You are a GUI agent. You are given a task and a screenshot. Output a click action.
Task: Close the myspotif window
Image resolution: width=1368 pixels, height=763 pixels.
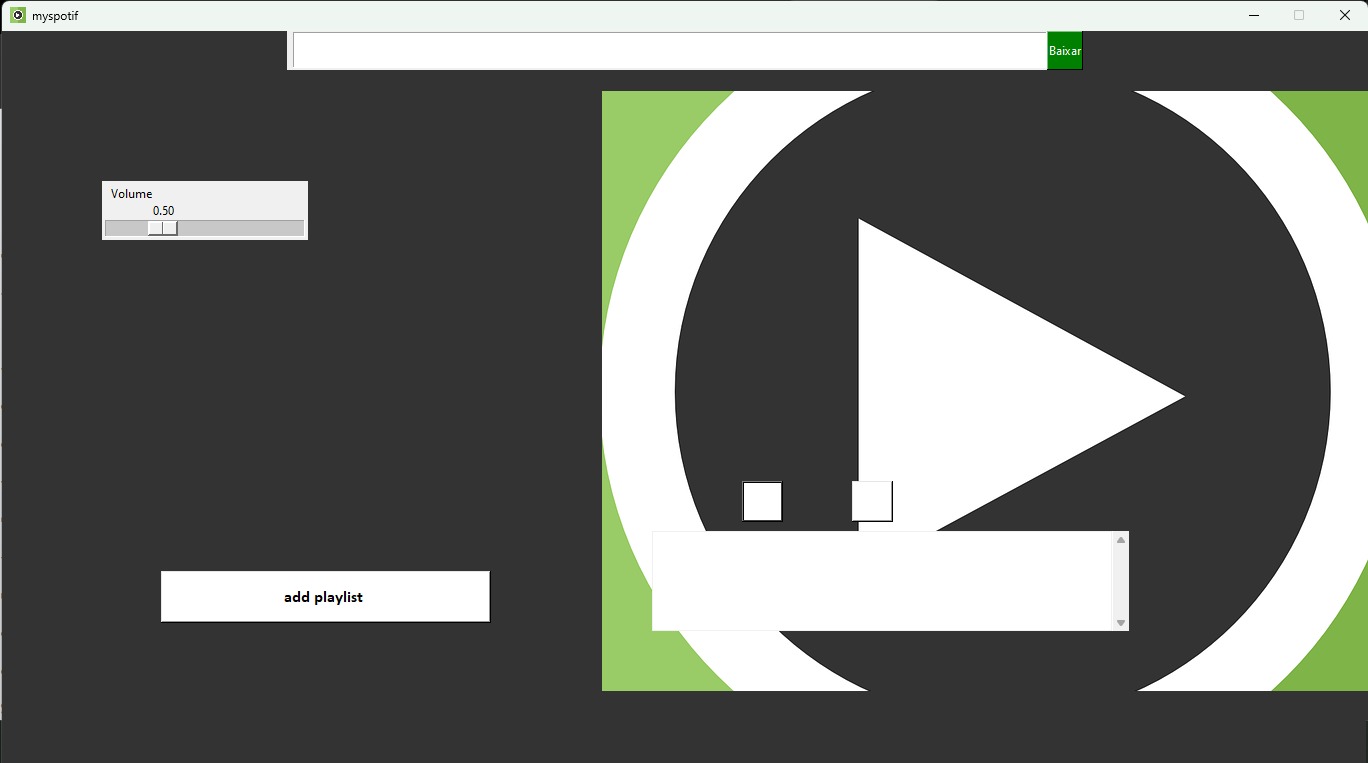(x=1344, y=15)
